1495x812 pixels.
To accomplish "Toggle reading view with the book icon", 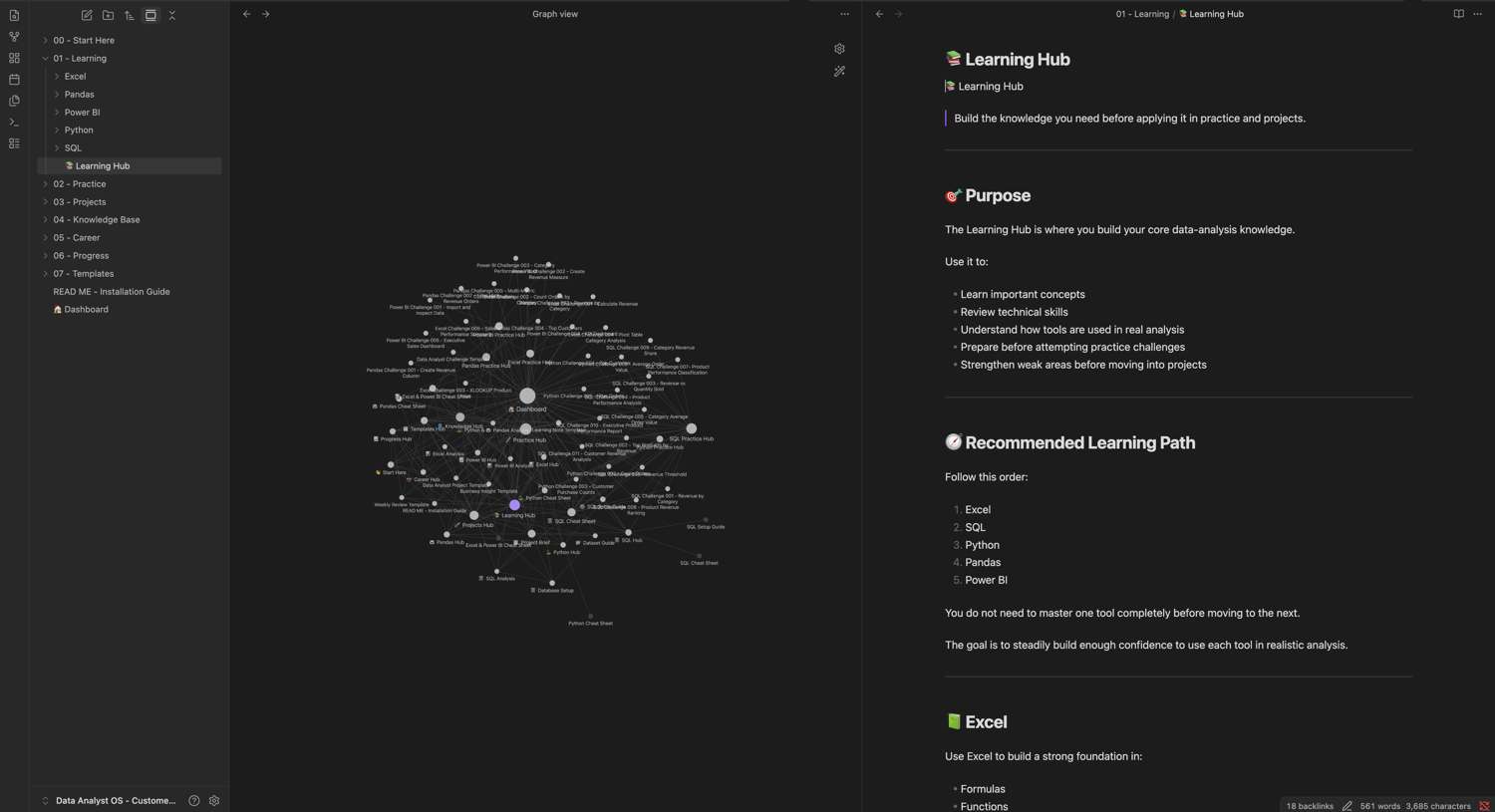I will [x=1458, y=14].
